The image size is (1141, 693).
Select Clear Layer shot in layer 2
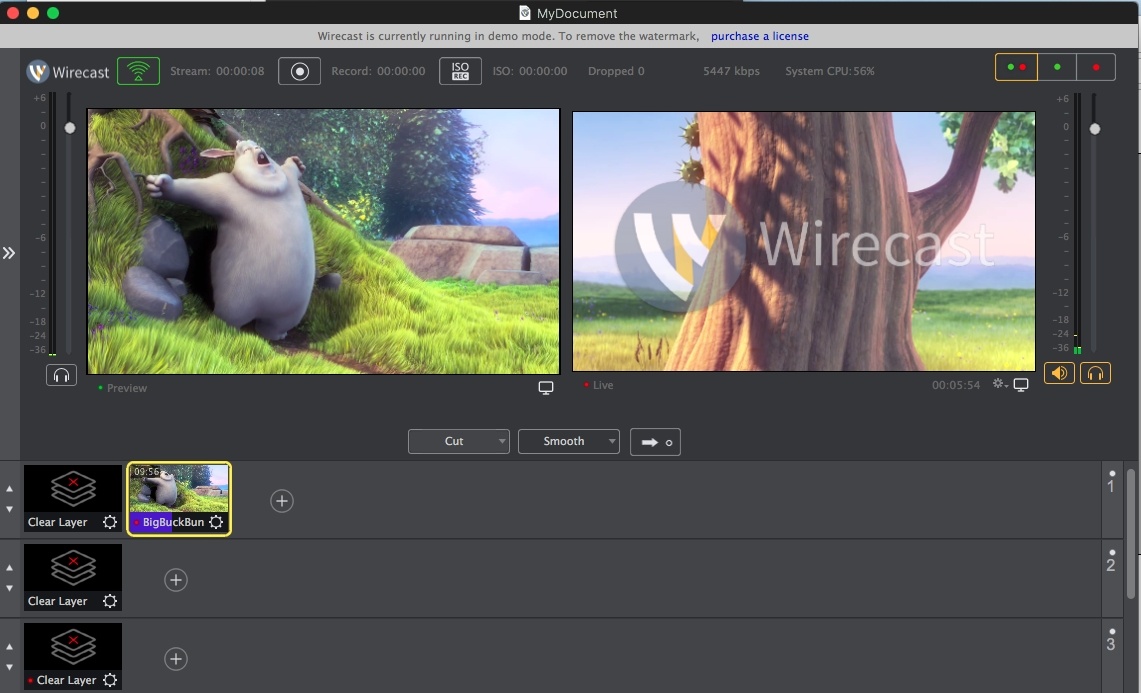tap(73, 569)
